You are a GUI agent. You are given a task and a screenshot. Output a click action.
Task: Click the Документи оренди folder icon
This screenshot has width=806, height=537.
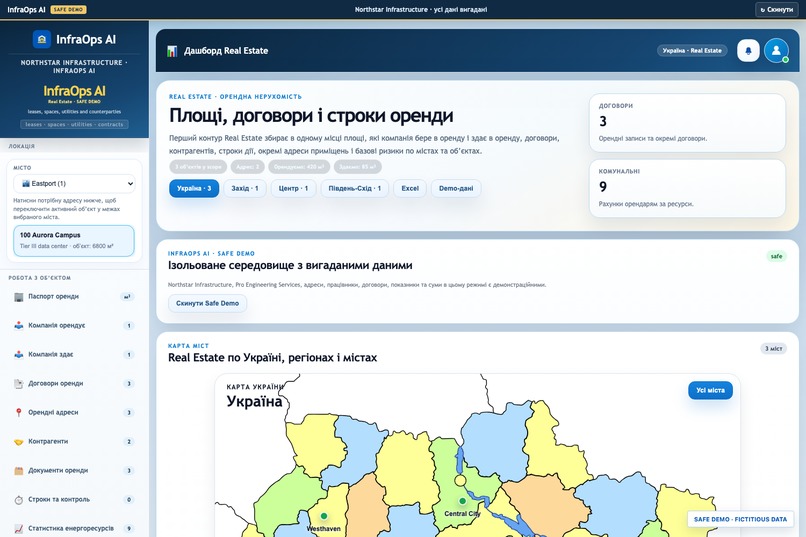point(19,471)
